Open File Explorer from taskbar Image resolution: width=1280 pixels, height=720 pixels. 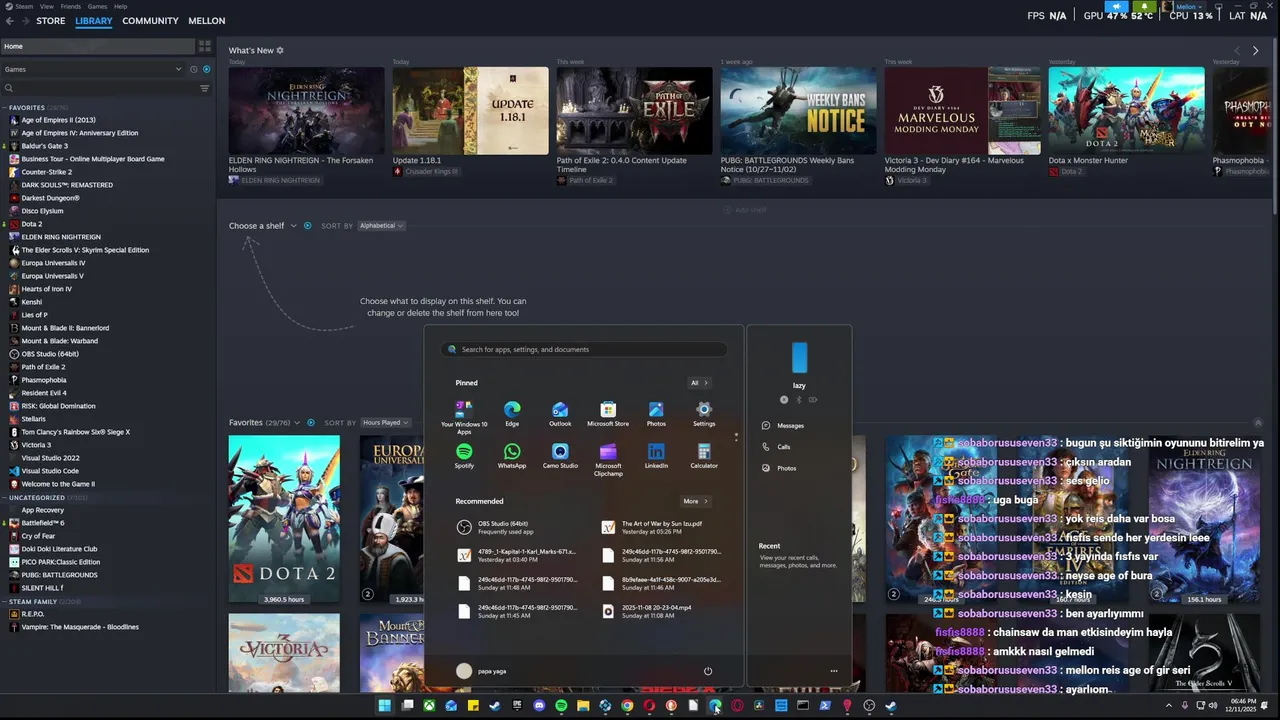[583, 706]
